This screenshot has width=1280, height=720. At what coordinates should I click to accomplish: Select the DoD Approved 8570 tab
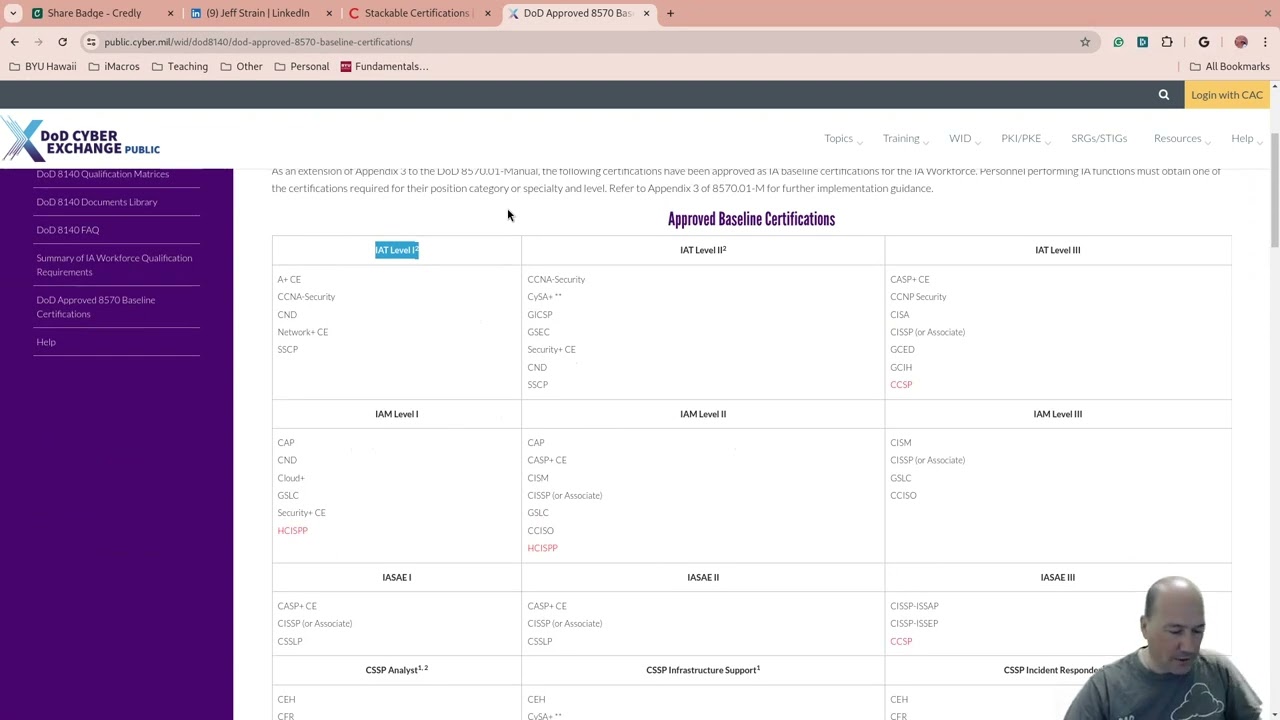(578, 13)
